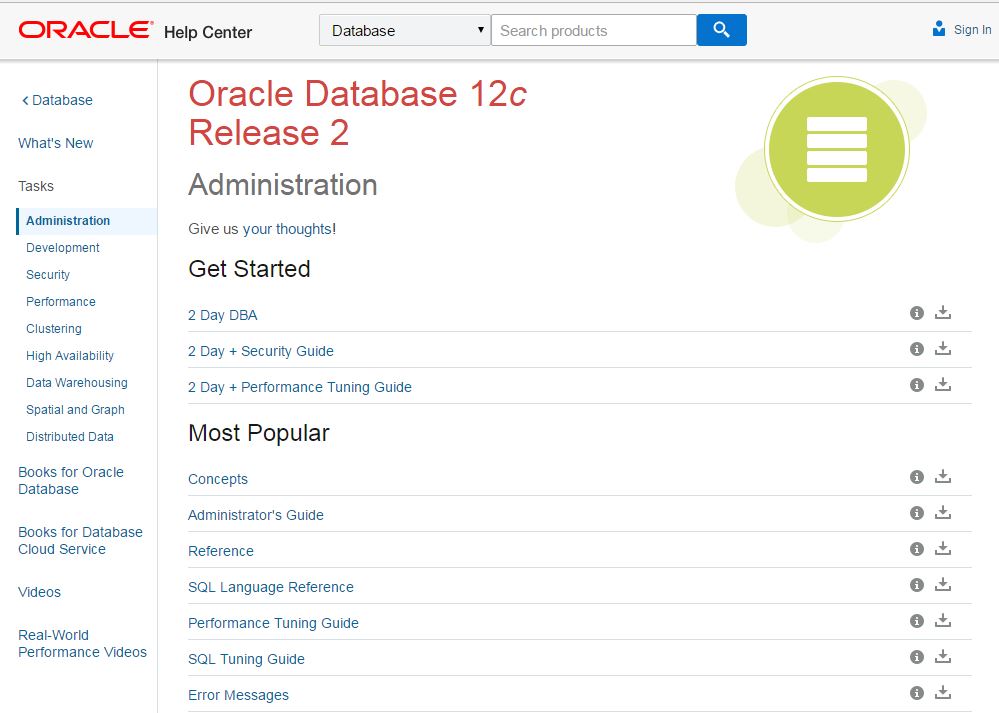This screenshot has height=713, width=999.
Task: Select Distributed Data in sidebar
Action: (x=69, y=436)
